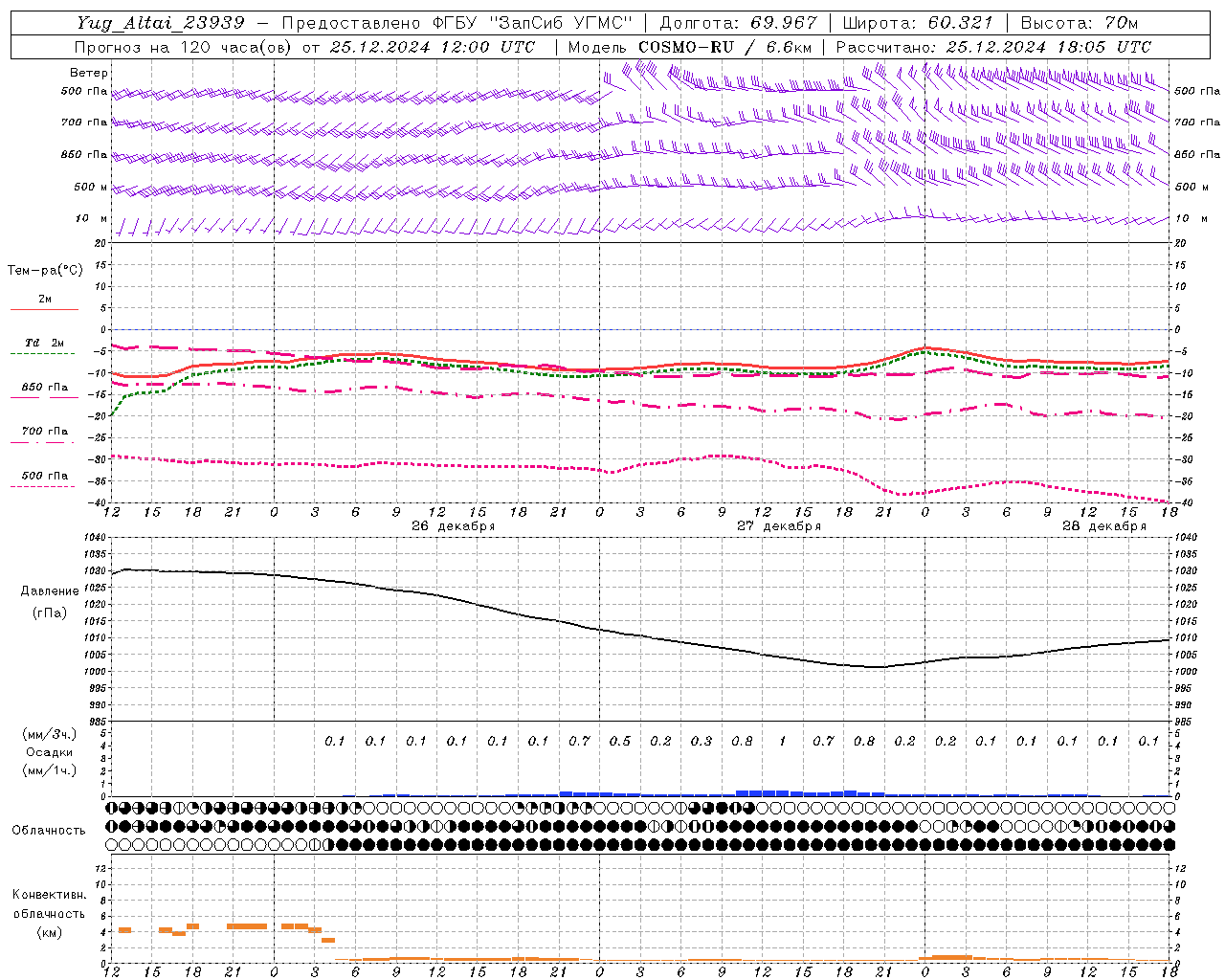The image size is (1225, 980).
Task: Click the Тем-ра(°C) temperature label
Action: tap(45, 270)
